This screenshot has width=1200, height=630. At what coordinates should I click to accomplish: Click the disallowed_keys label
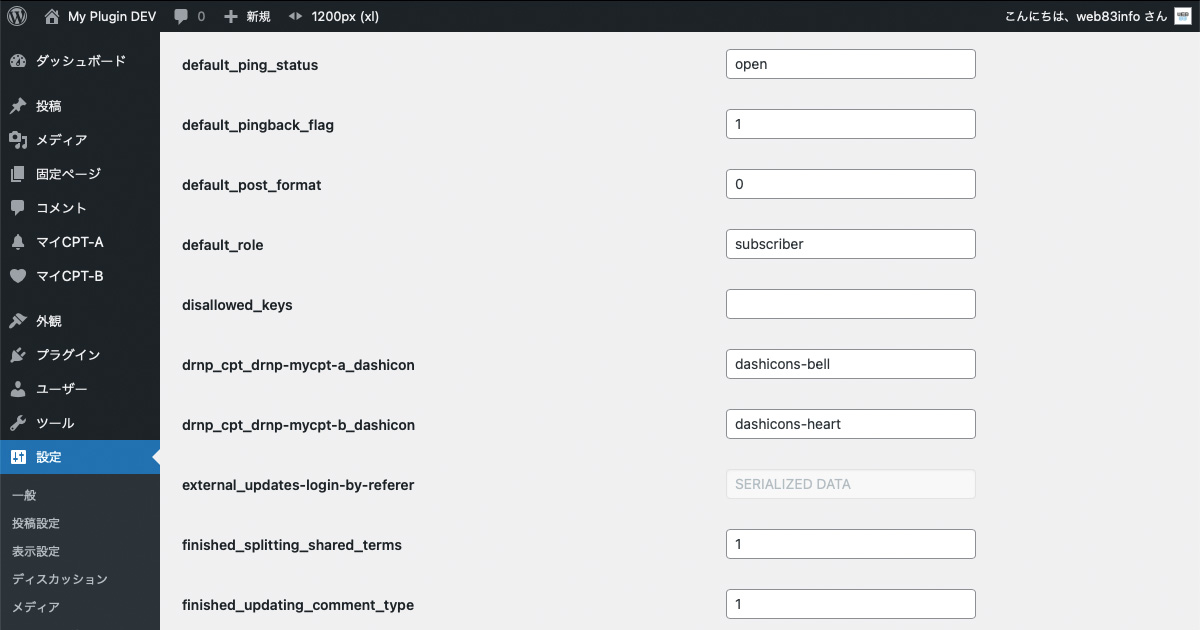237,305
